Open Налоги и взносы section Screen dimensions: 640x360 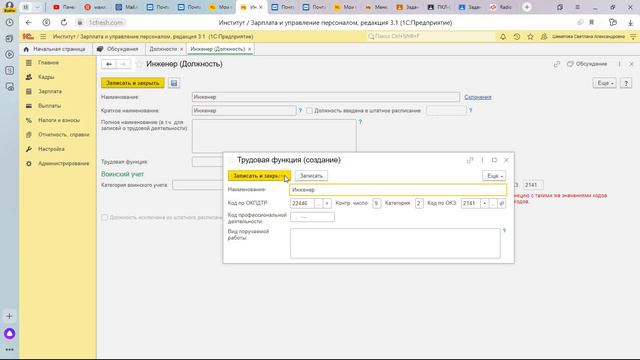click(x=59, y=120)
